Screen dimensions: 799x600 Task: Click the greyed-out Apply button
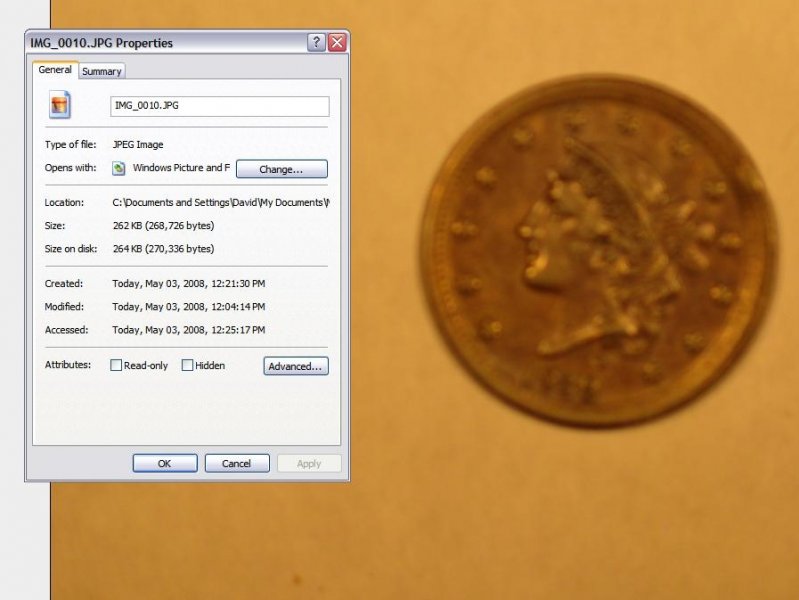(x=309, y=463)
